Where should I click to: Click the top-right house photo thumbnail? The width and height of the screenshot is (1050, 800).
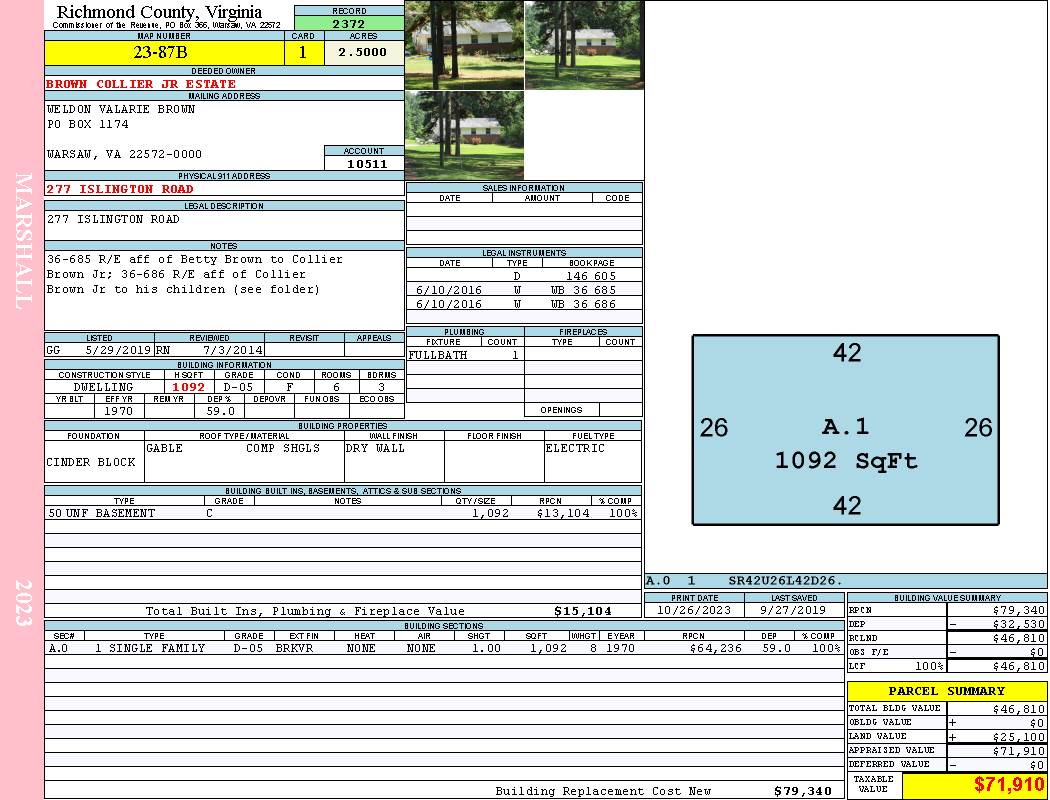coord(583,45)
